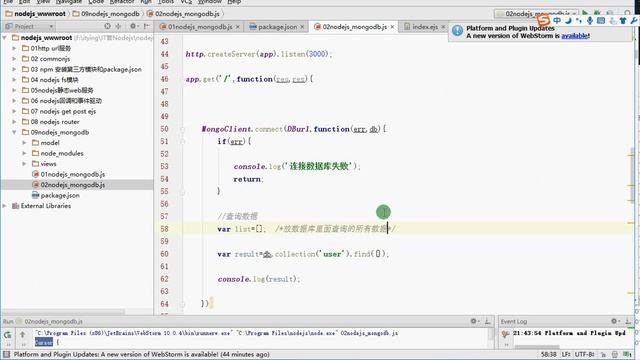640x360 pixels.
Task: Collapse the 09nodejs_mongodb folder
Action: [14, 132]
